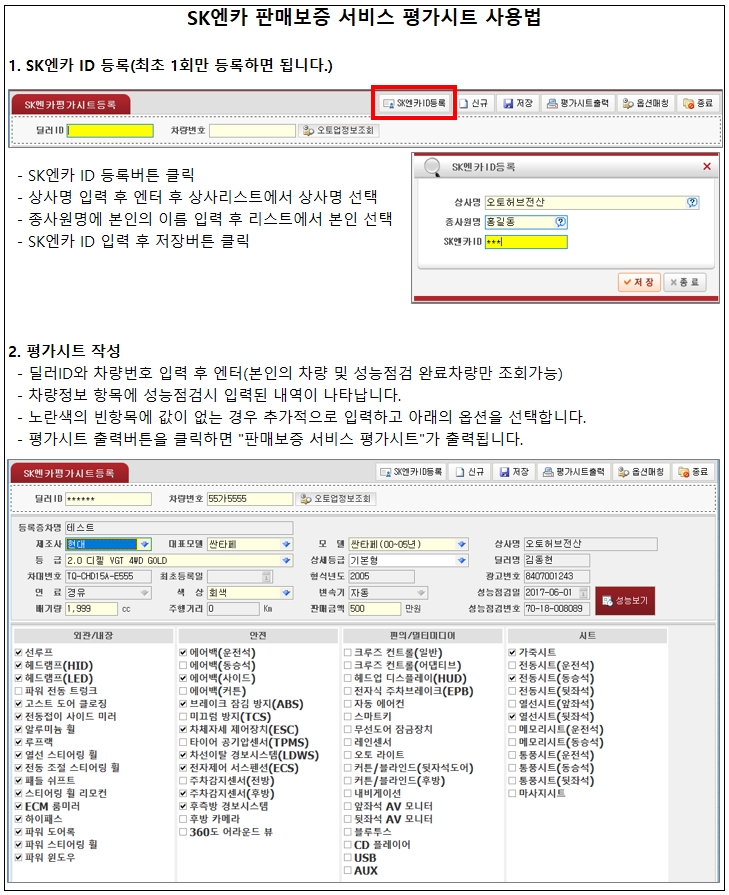Check 블루투스 checkbox
The image size is (729, 895).
coord(348,832)
